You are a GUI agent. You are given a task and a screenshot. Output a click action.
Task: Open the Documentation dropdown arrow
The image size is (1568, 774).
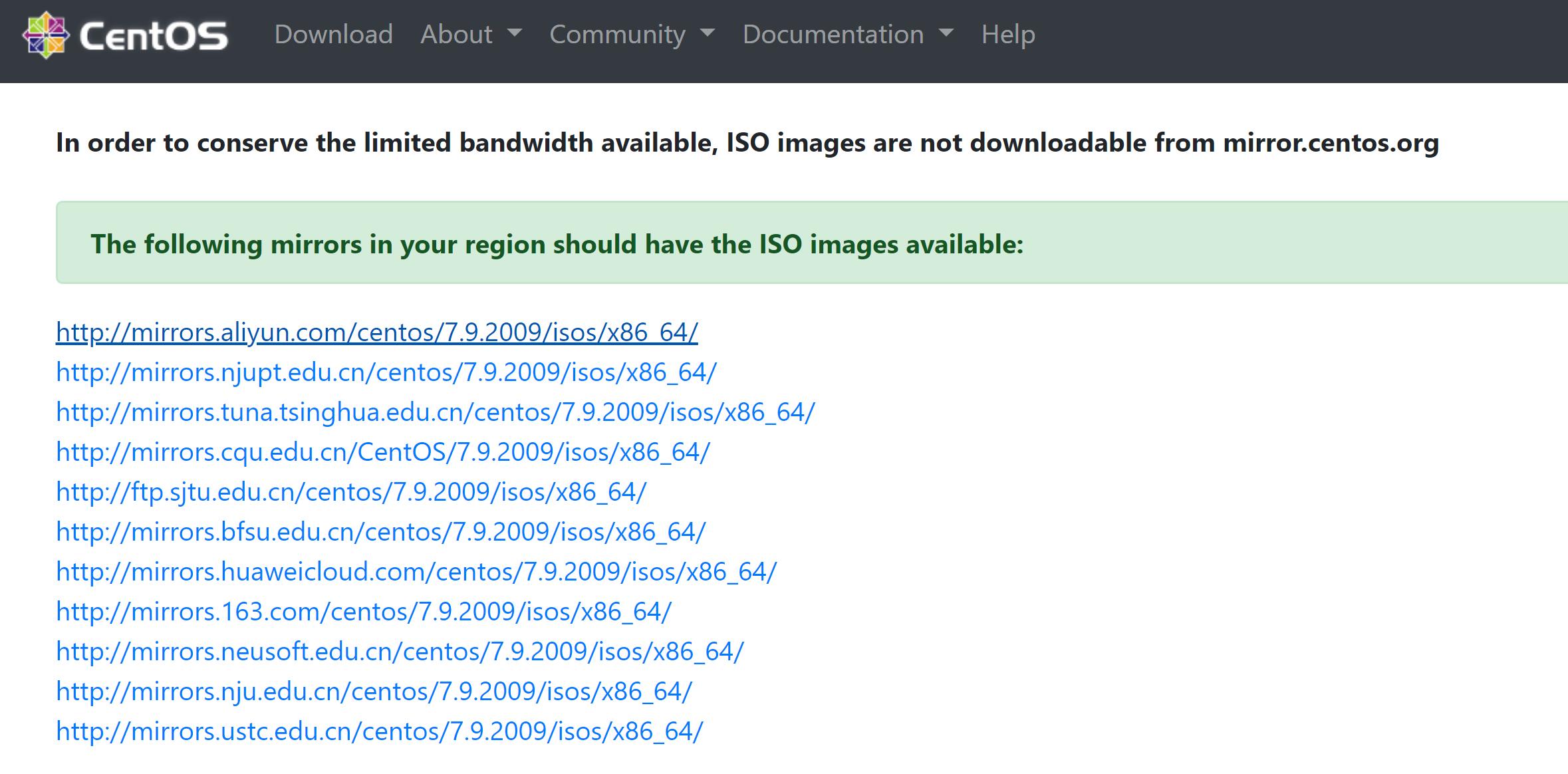pyautogui.click(x=948, y=35)
